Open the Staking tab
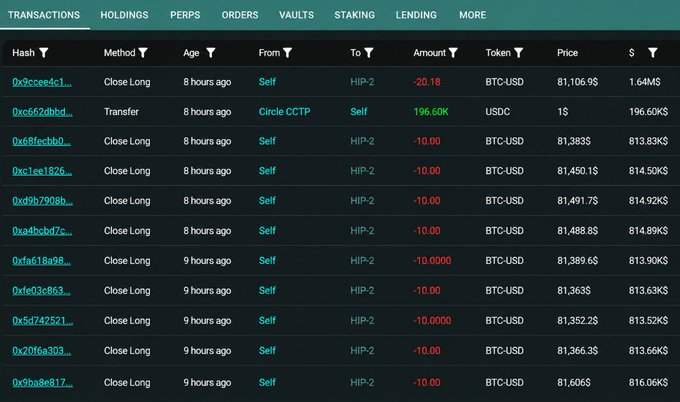This screenshot has width=680, height=402. 354,15
